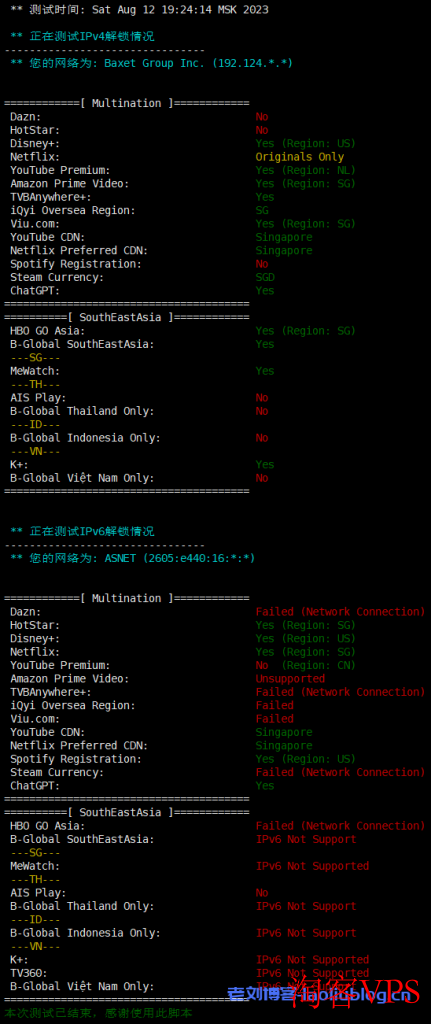This screenshot has height=1024, width=431.
Task: Select the Disney+ Yes (Region: US) IPv4 result
Action: point(306,144)
